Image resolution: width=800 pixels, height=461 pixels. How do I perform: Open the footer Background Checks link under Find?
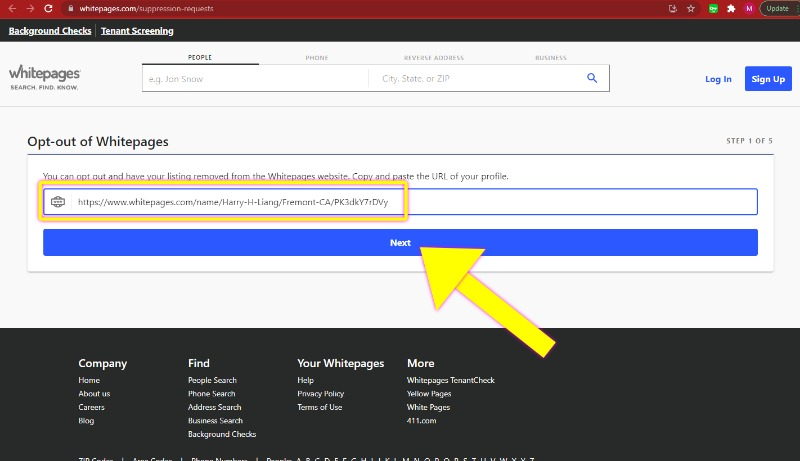tap(222, 434)
